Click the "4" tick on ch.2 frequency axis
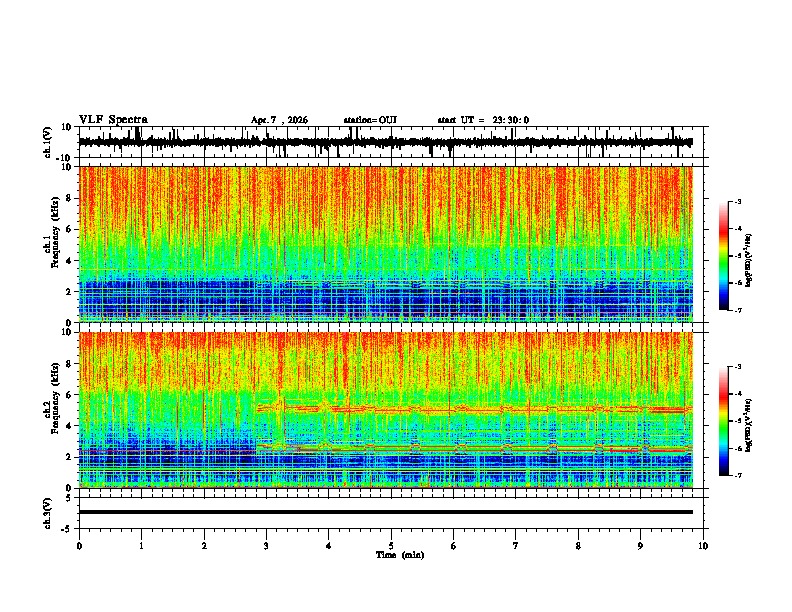The height and width of the screenshot is (612, 792). click(x=69, y=426)
